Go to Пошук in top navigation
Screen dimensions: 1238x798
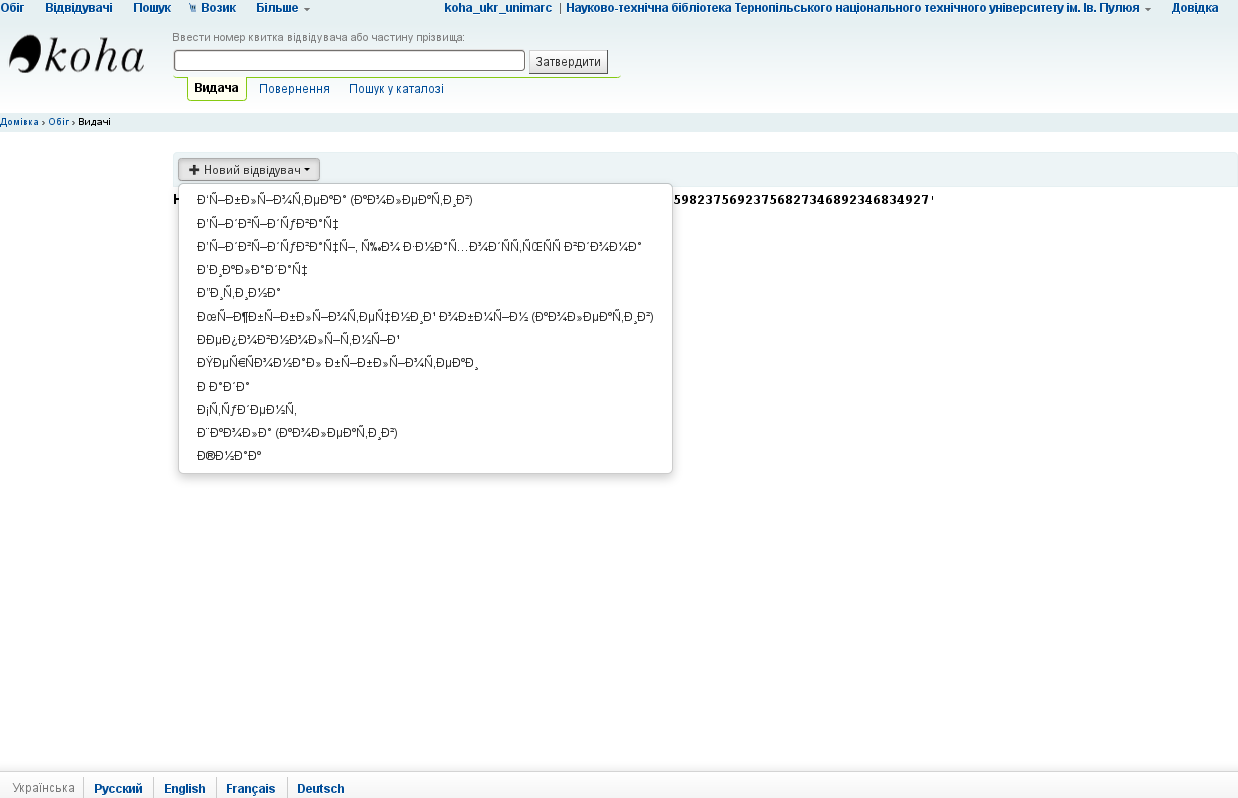(x=152, y=8)
